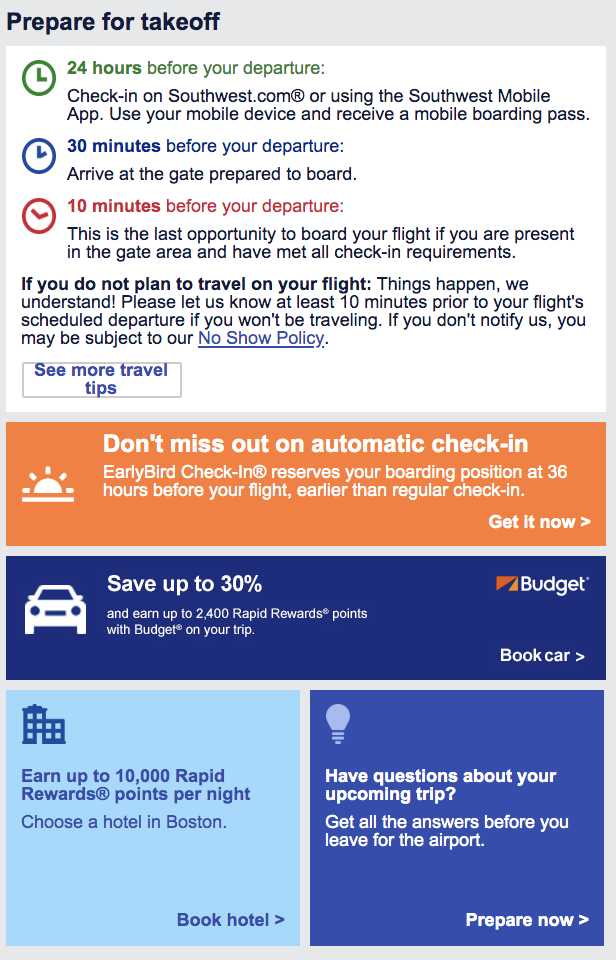616x960 pixels.
Task: Click the EarlyBird sunrise icon
Action: [48, 486]
